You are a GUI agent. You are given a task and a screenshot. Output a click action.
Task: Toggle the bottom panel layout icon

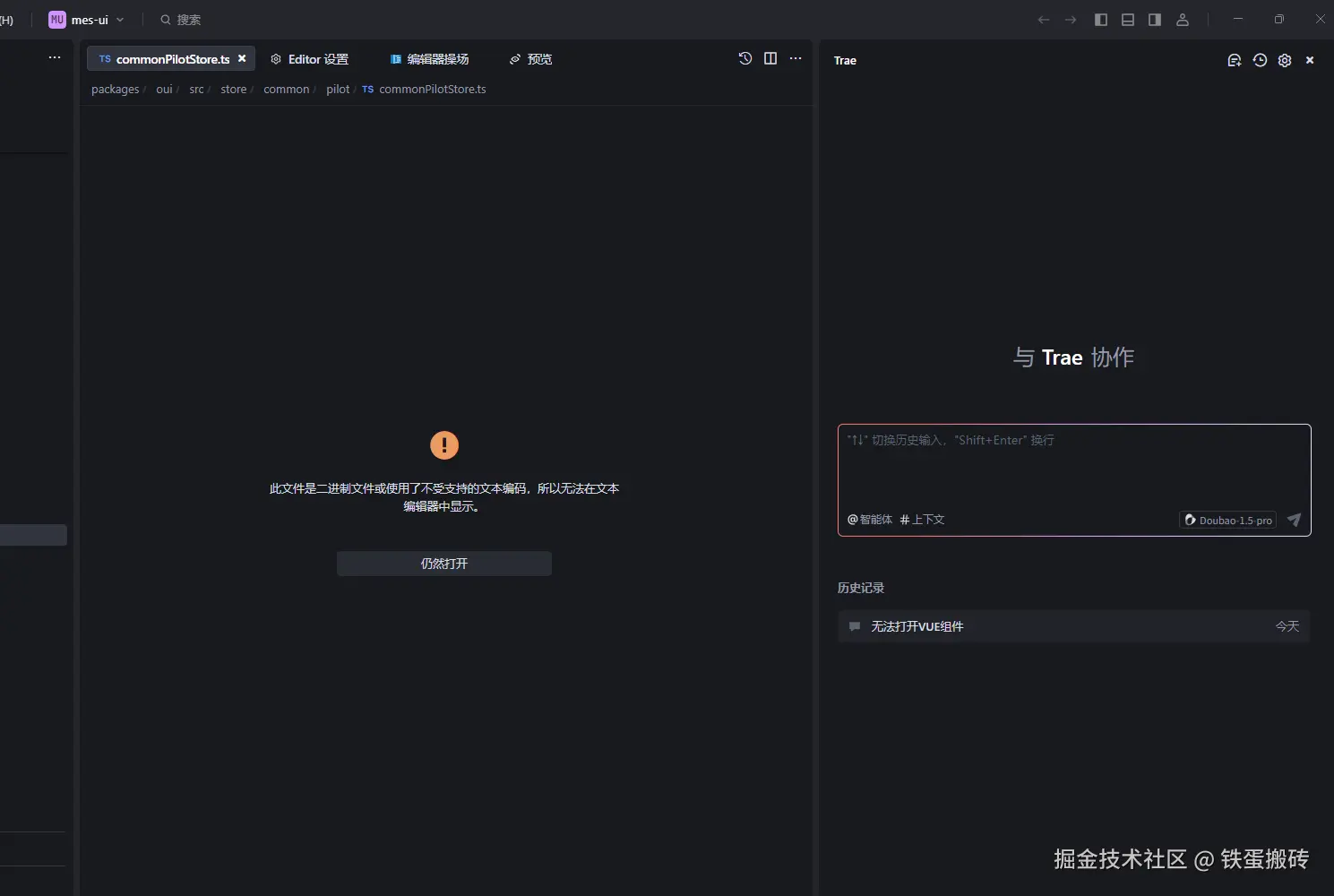click(x=1128, y=20)
